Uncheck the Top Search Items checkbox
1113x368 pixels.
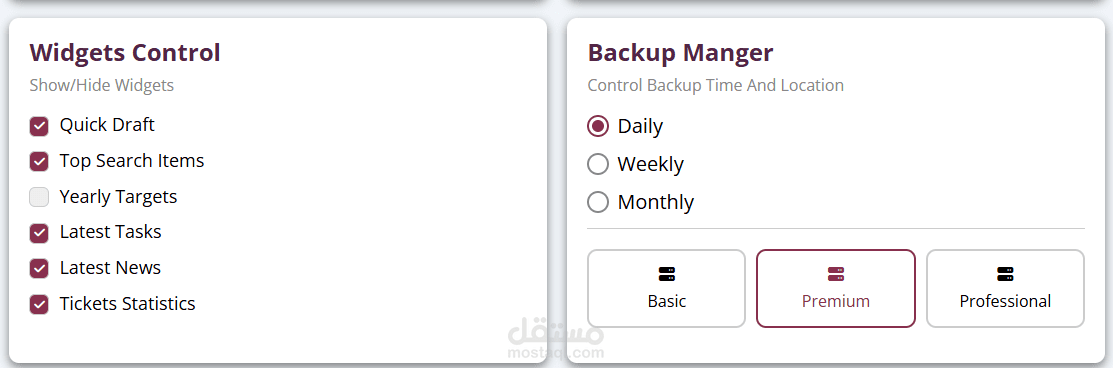39,162
